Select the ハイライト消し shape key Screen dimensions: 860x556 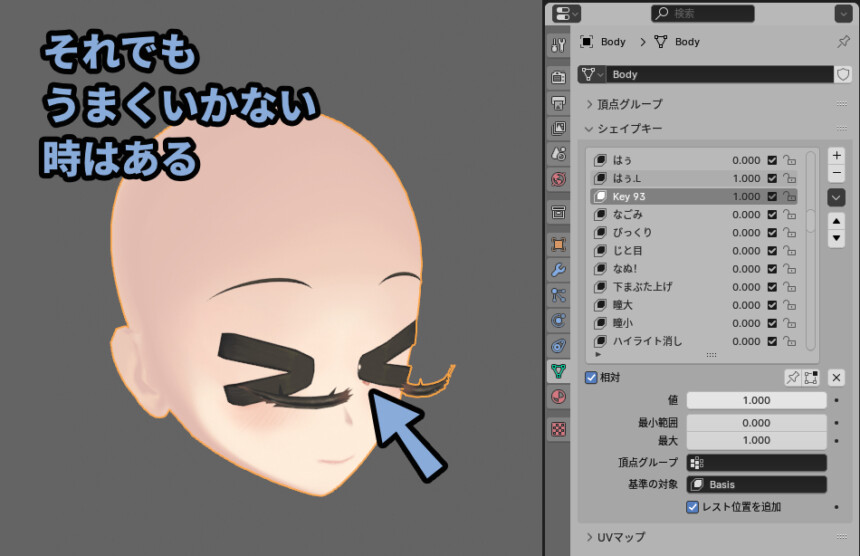[694, 341]
